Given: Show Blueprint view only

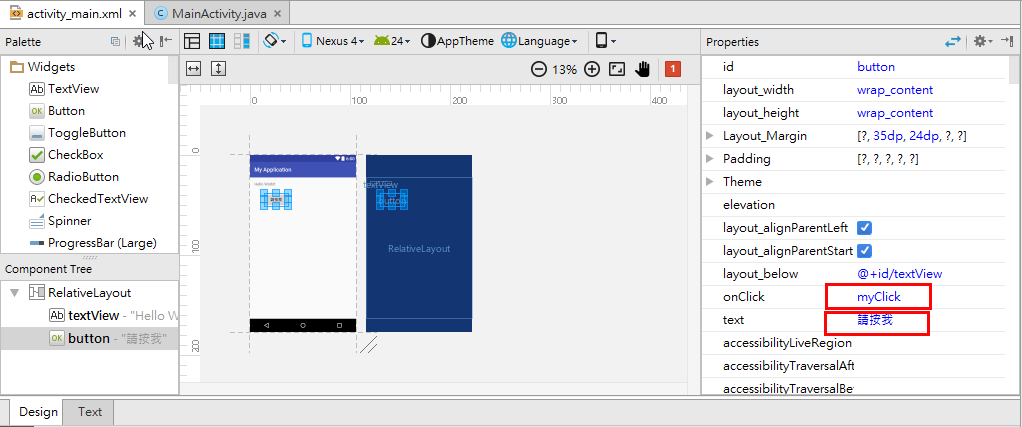Looking at the screenshot, I should click(217, 41).
